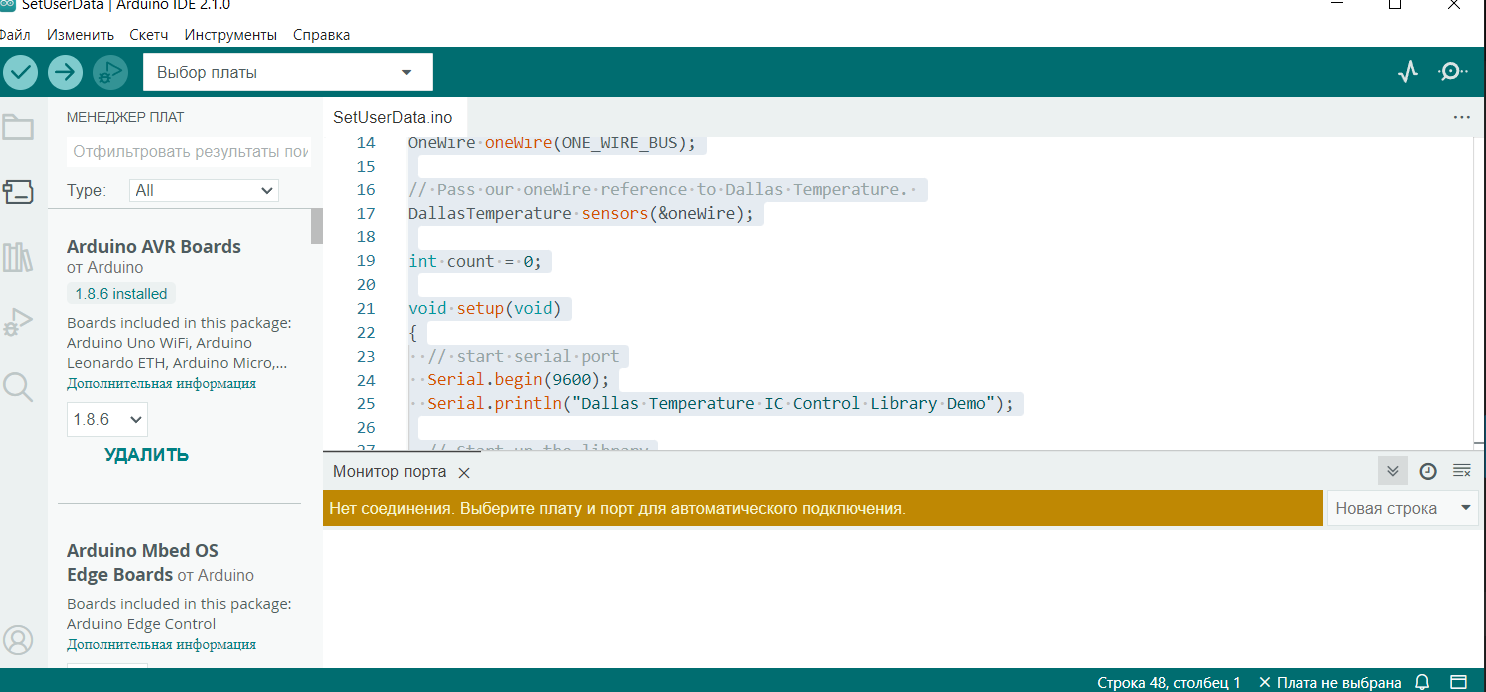1486x692 pixels.
Task: Open the 1.8.6 version dropdown
Action: pyautogui.click(x=107, y=419)
